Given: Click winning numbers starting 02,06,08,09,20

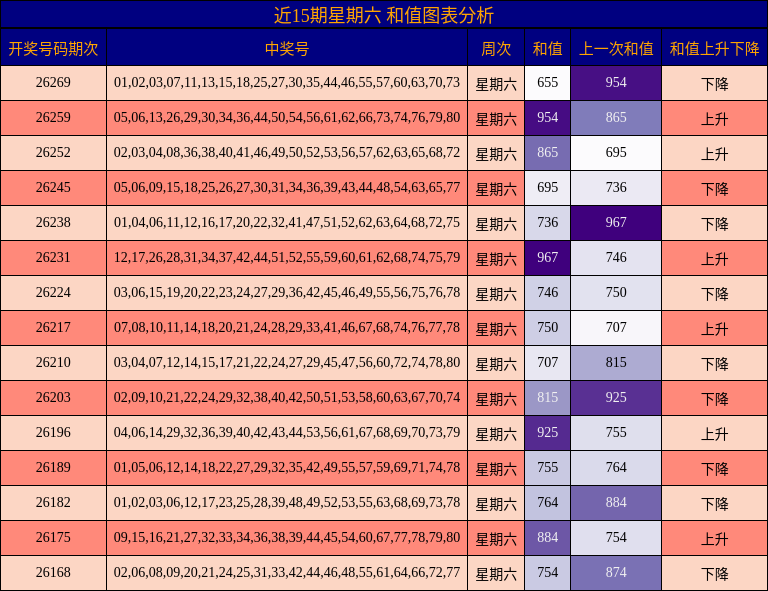Looking at the screenshot, I should pyautogui.click(x=287, y=572).
